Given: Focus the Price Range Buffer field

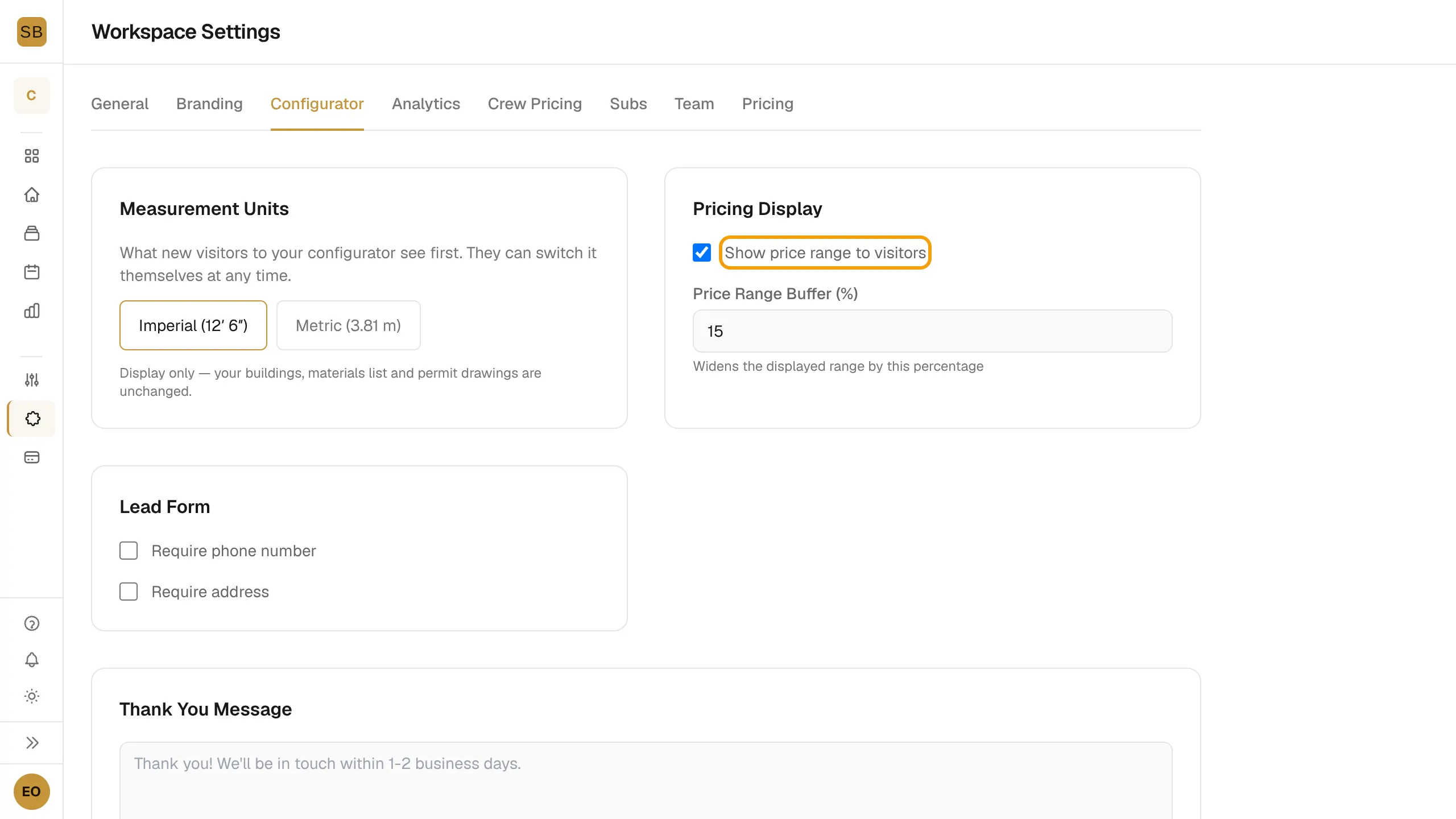Looking at the screenshot, I should pyautogui.click(x=932, y=331).
